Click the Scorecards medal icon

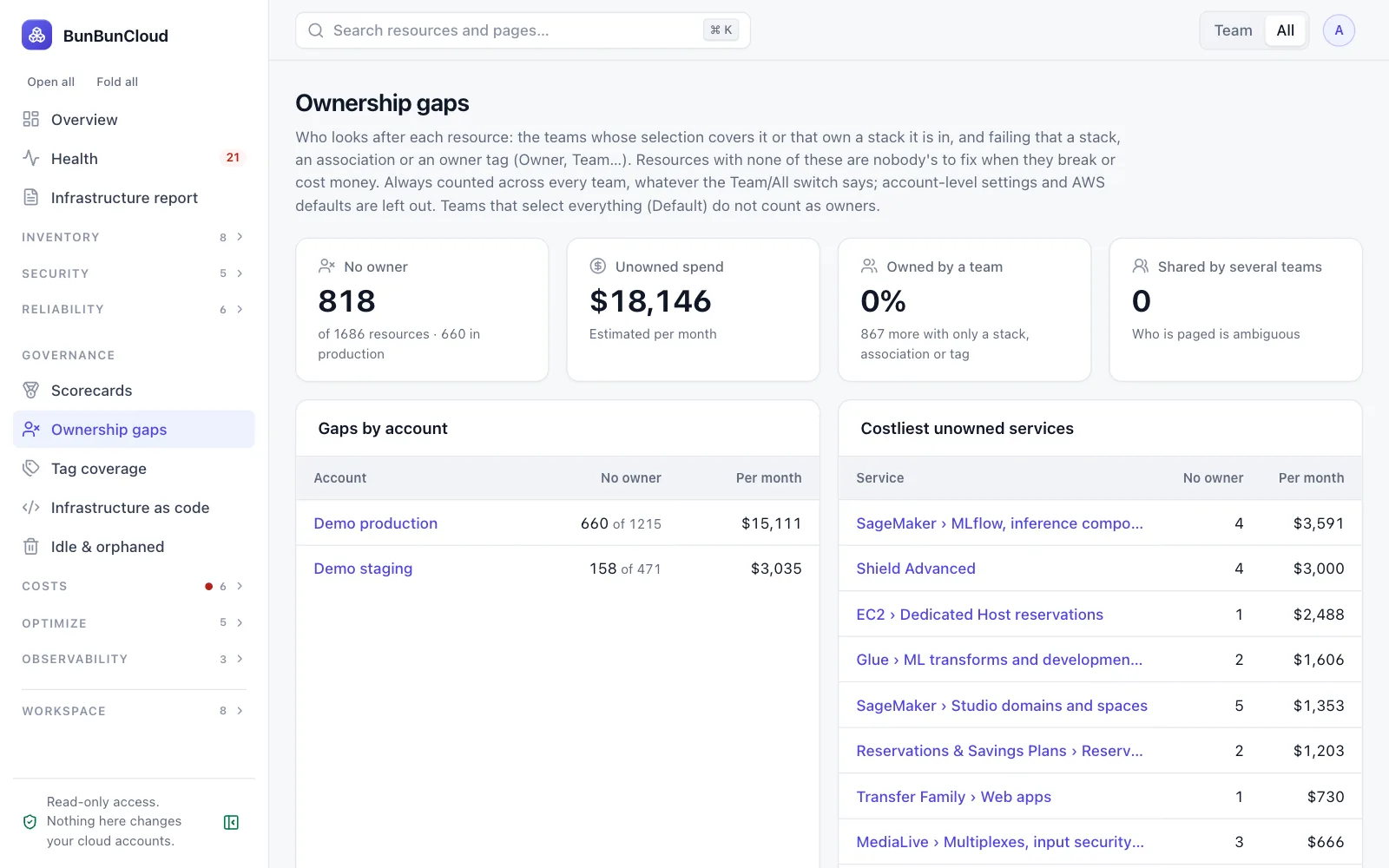31,390
